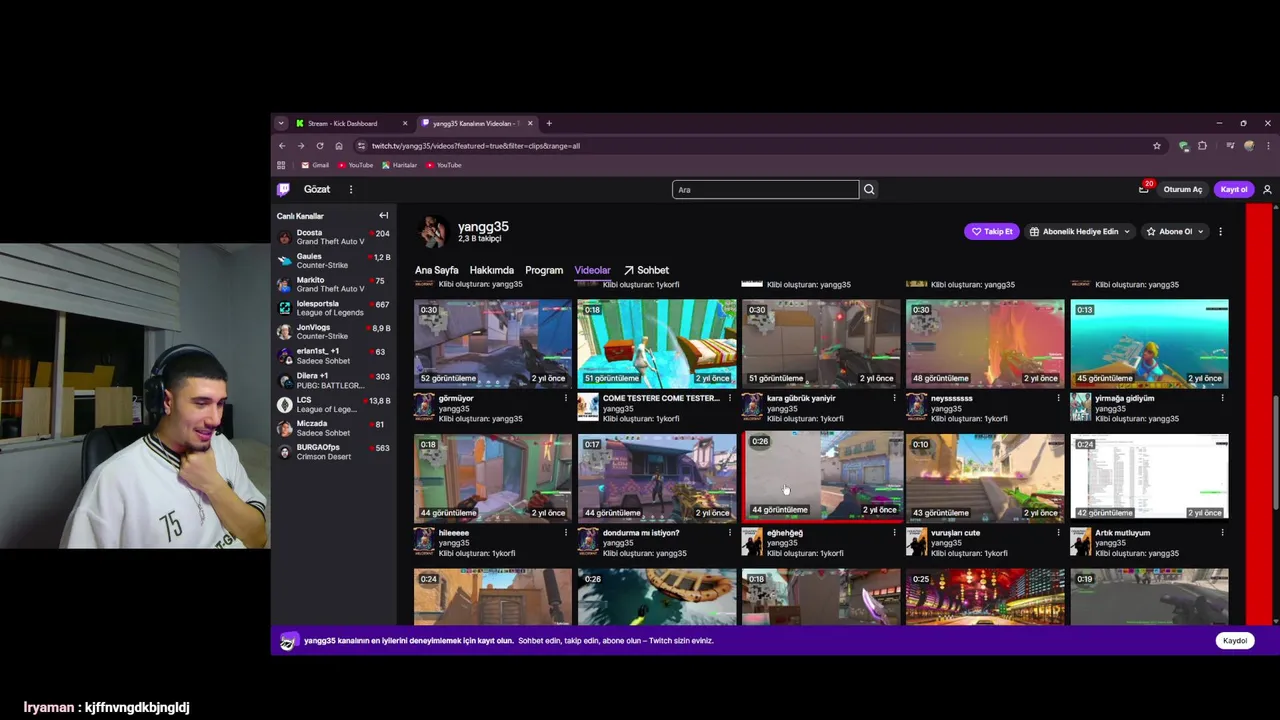Open a new browser tab
The image size is (1280, 720).
[549, 123]
